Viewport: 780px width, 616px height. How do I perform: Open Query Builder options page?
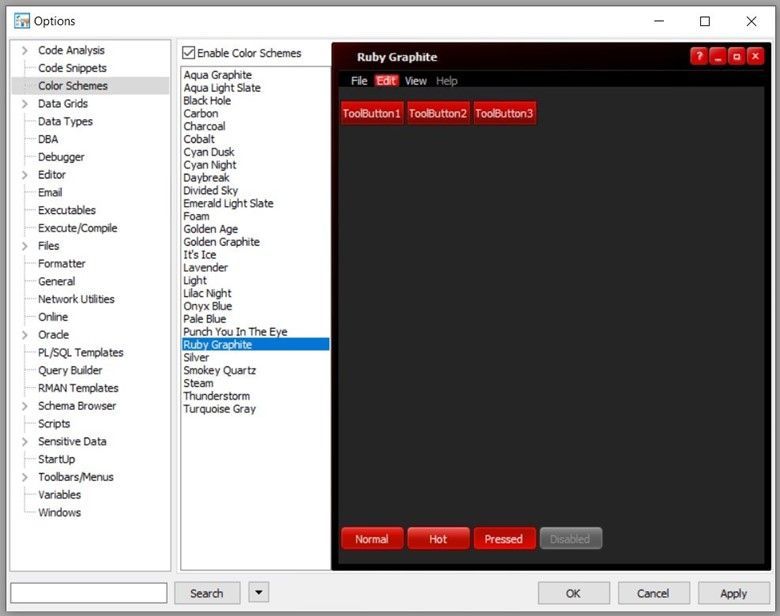coord(70,370)
